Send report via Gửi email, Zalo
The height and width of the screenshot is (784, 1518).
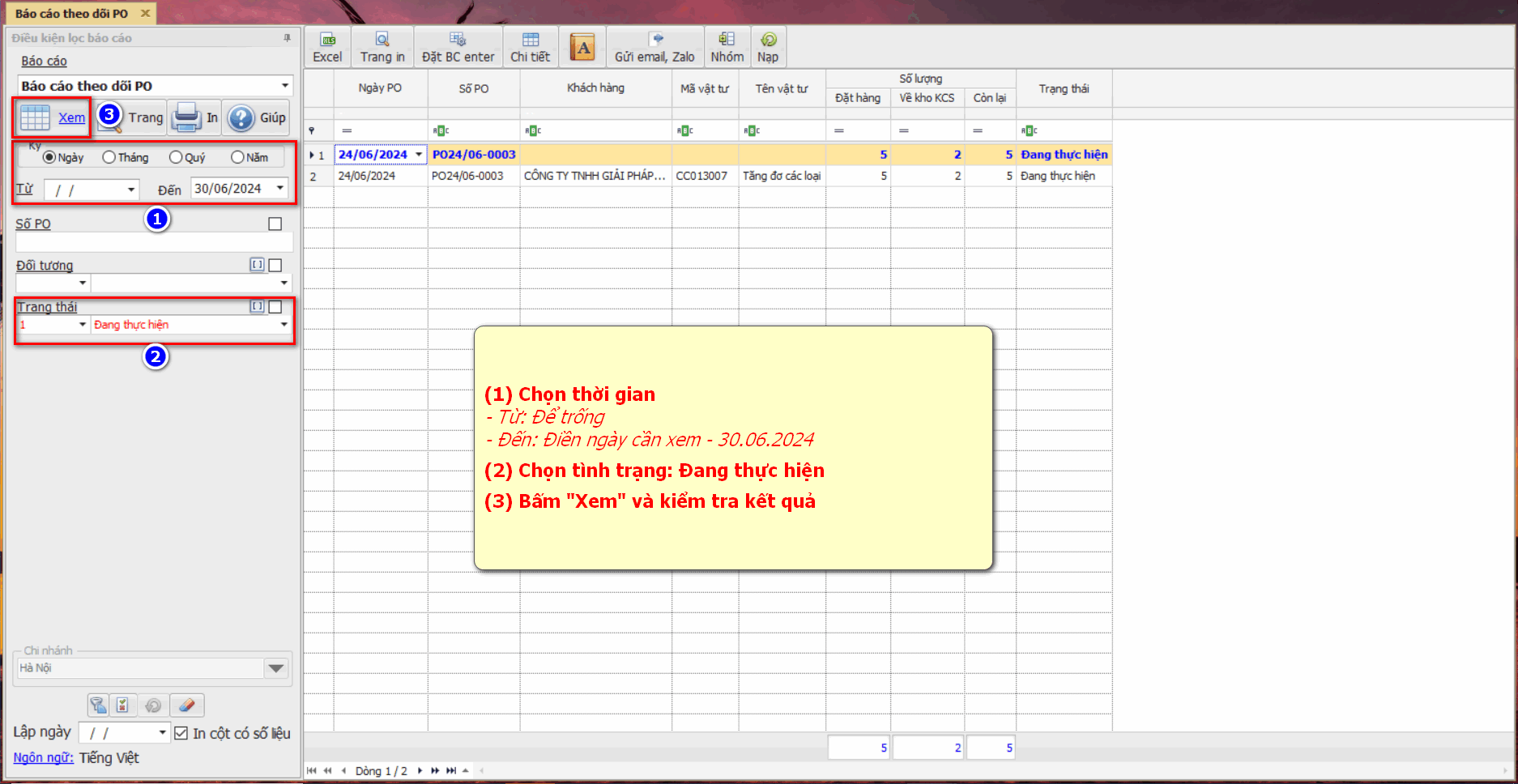coord(655,47)
